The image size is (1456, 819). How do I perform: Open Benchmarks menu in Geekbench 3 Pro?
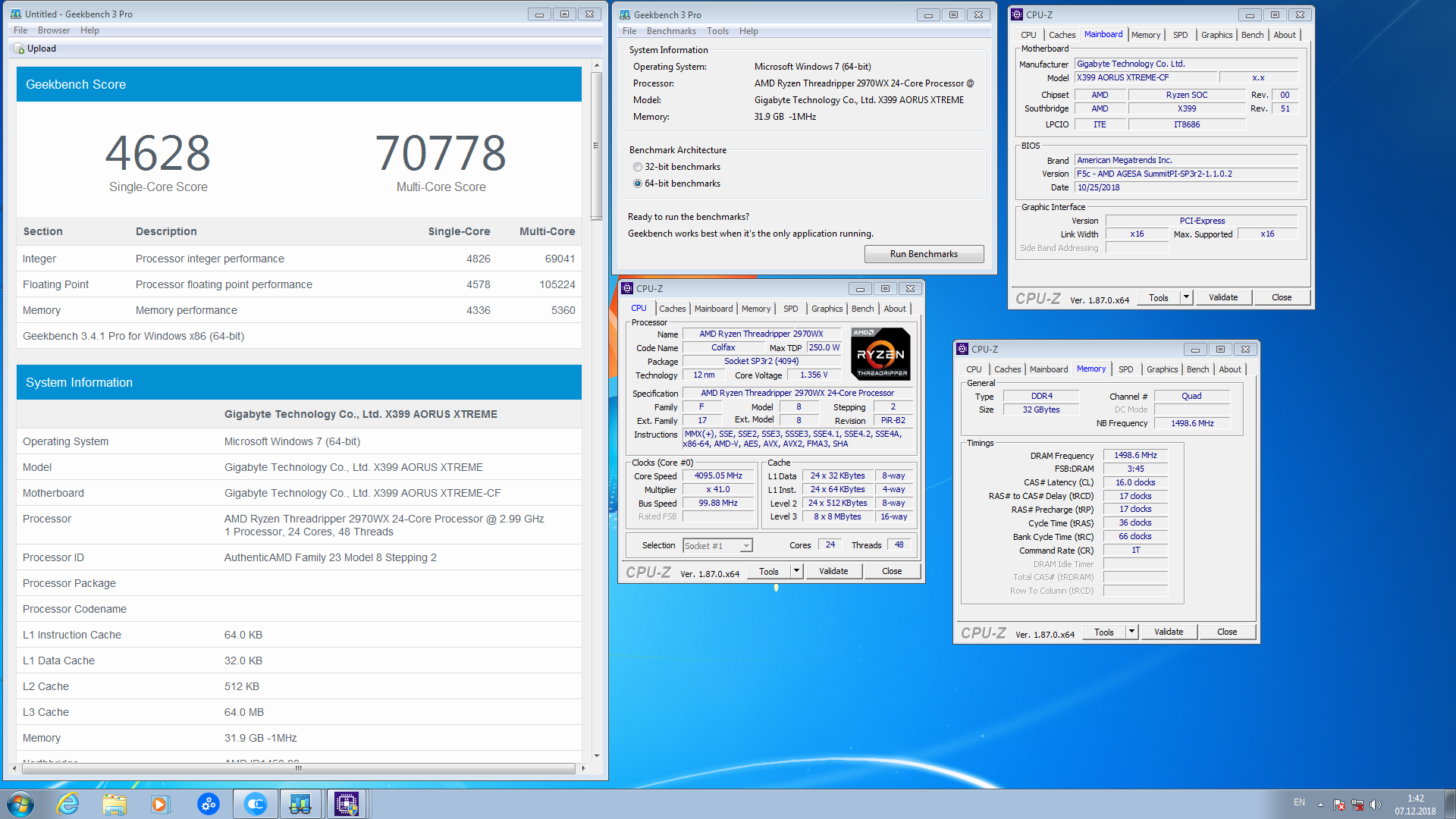click(x=671, y=31)
